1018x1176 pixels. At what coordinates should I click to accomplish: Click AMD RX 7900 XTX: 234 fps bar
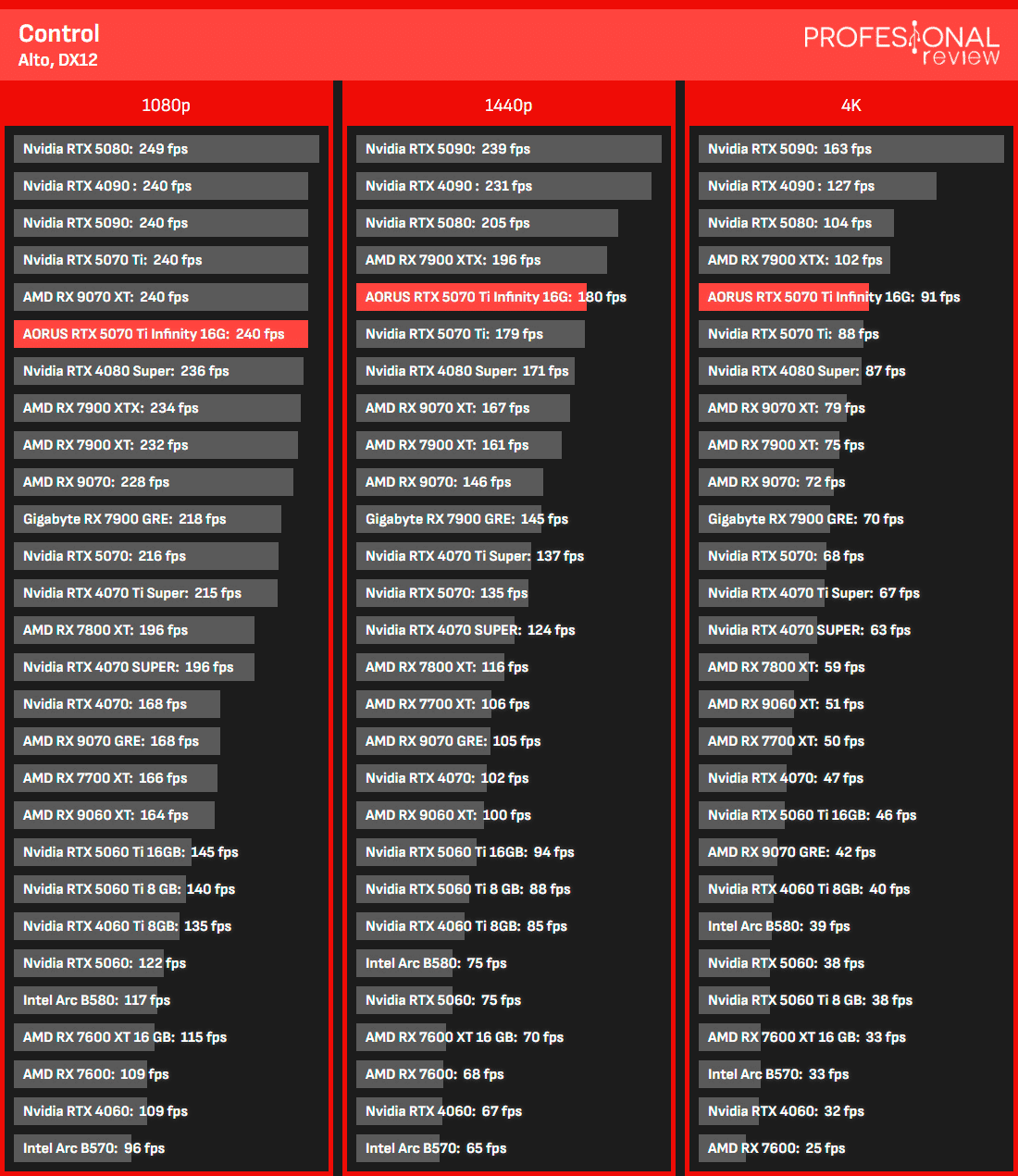(x=157, y=408)
